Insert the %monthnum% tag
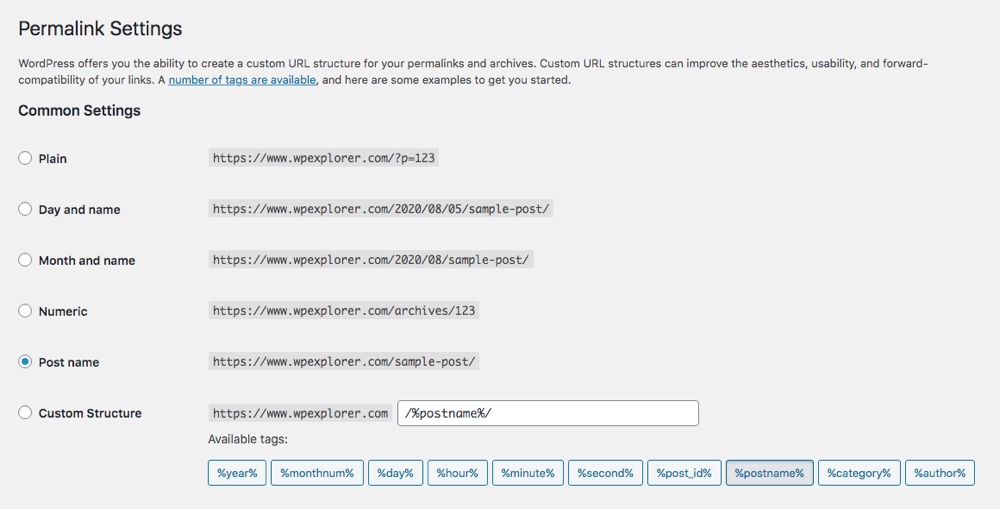The image size is (1000, 509). coord(317,473)
